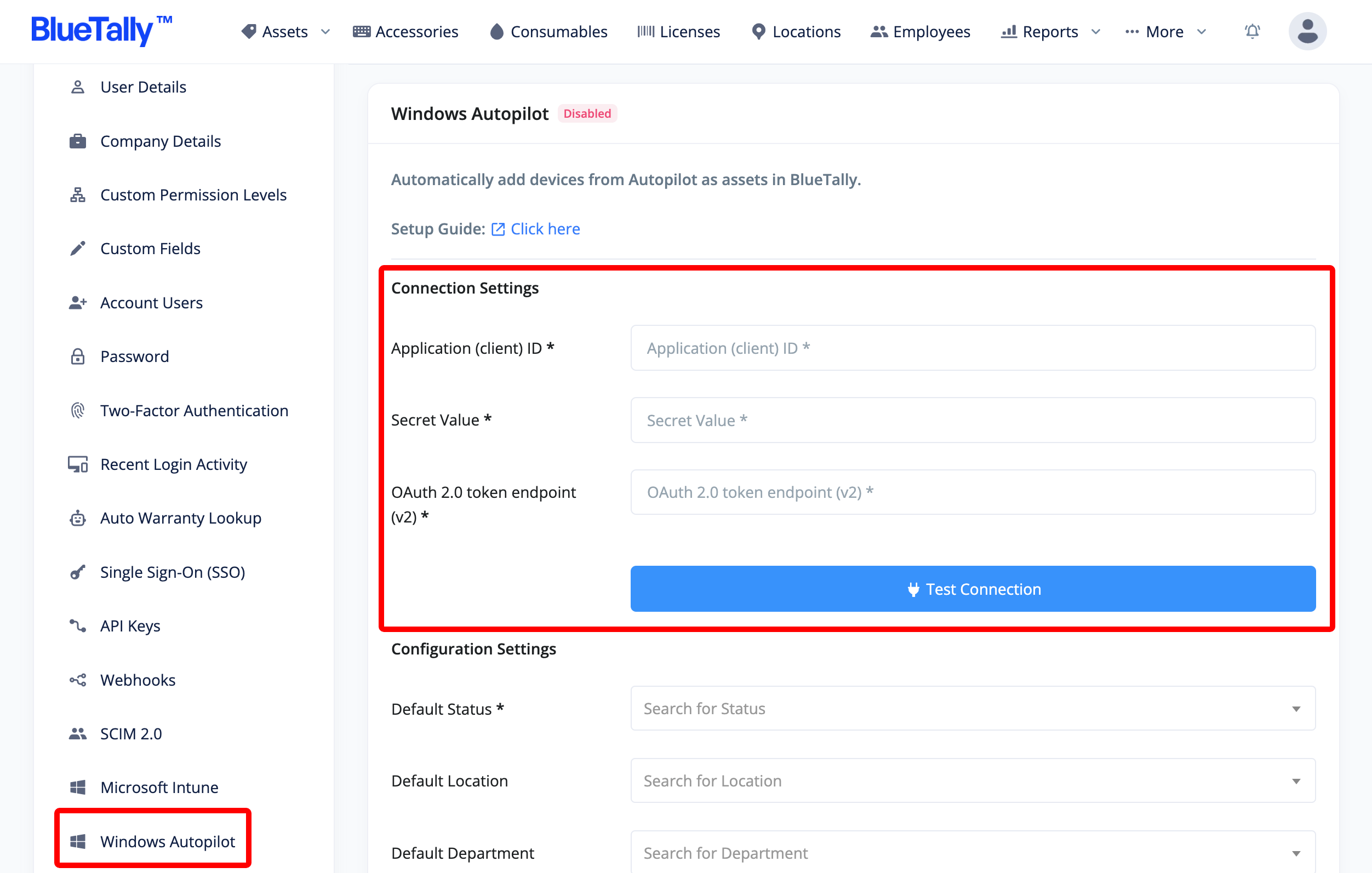Select Recent Login Activity in sidebar
The width and height of the screenshot is (1372, 873).
(x=174, y=464)
